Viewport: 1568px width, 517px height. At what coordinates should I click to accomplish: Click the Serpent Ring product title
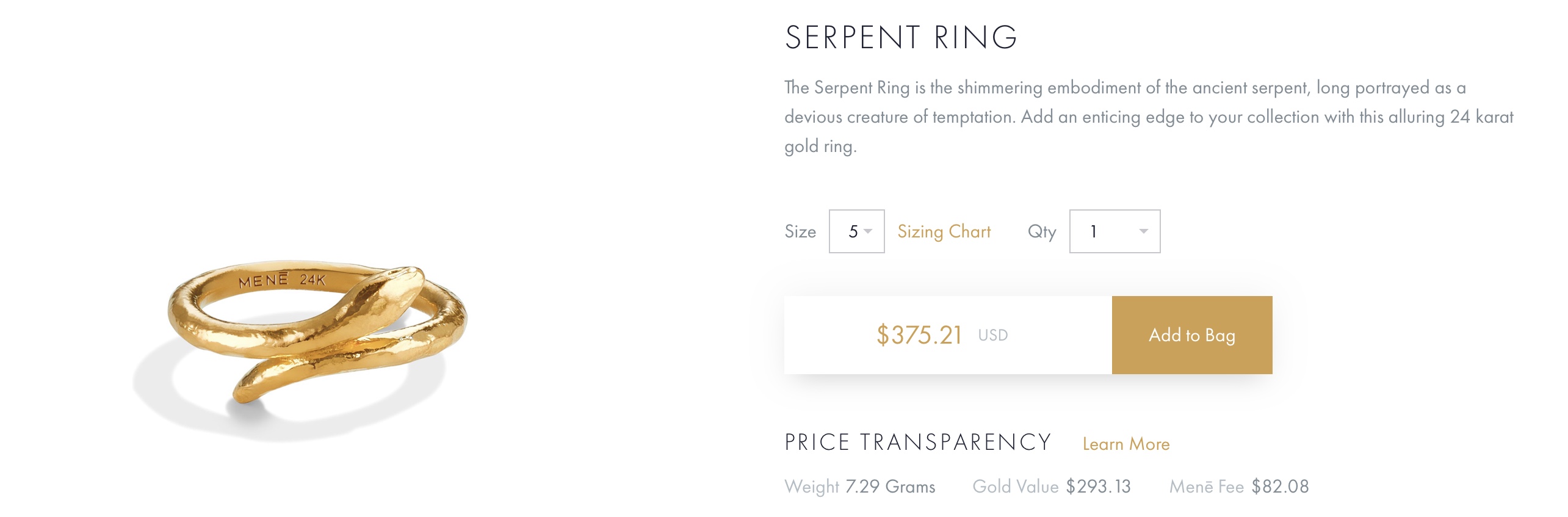900,38
